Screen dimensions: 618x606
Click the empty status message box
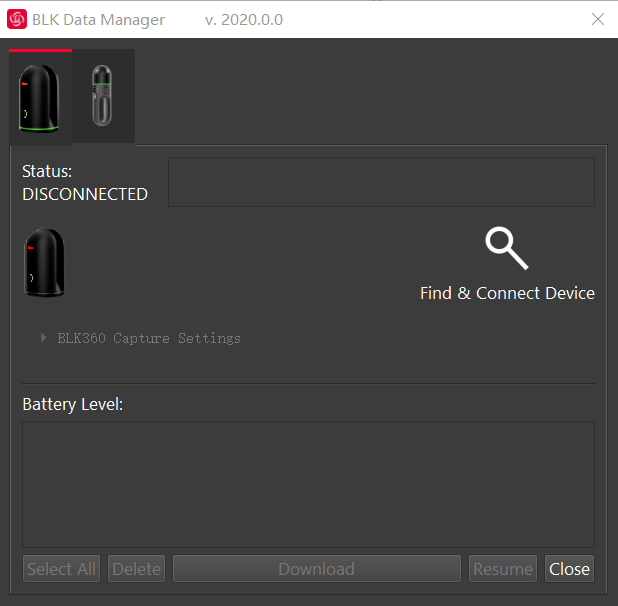(x=382, y=182)
